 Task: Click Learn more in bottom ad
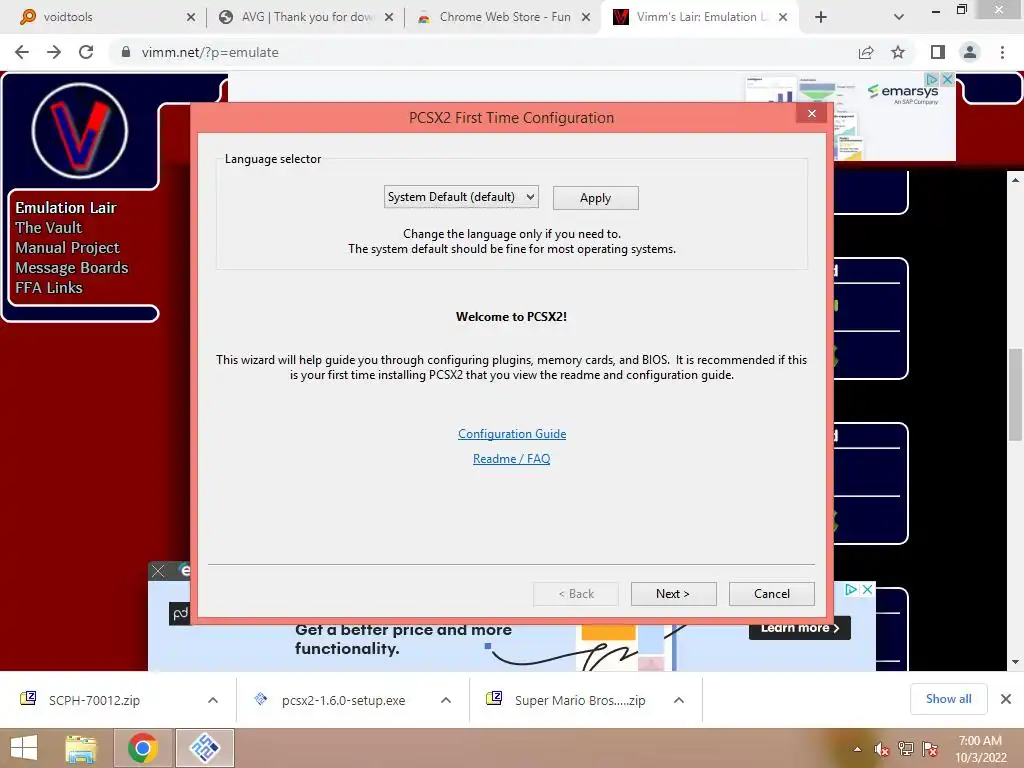pyautogui.click(x=799, y=628)
